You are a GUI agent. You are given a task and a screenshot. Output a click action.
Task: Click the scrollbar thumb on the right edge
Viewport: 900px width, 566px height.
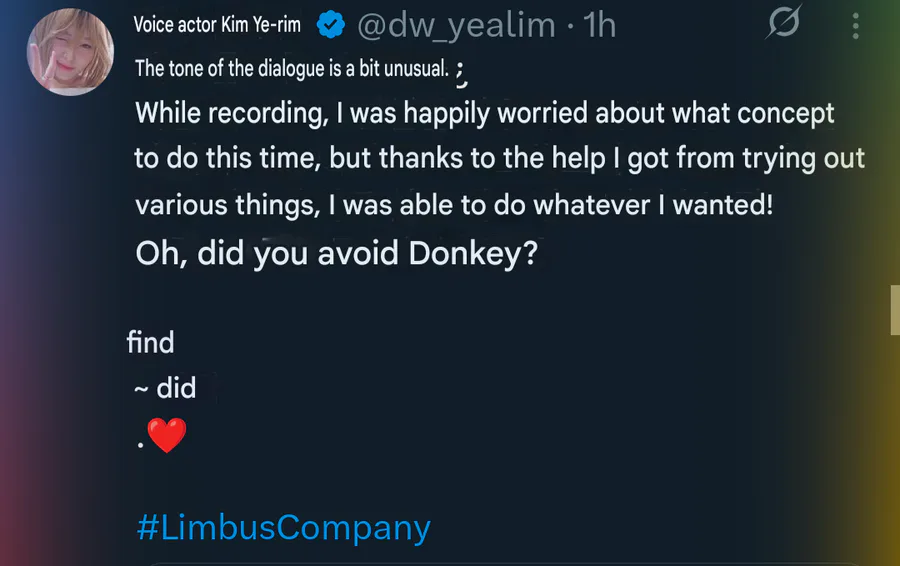coord(894,310)
